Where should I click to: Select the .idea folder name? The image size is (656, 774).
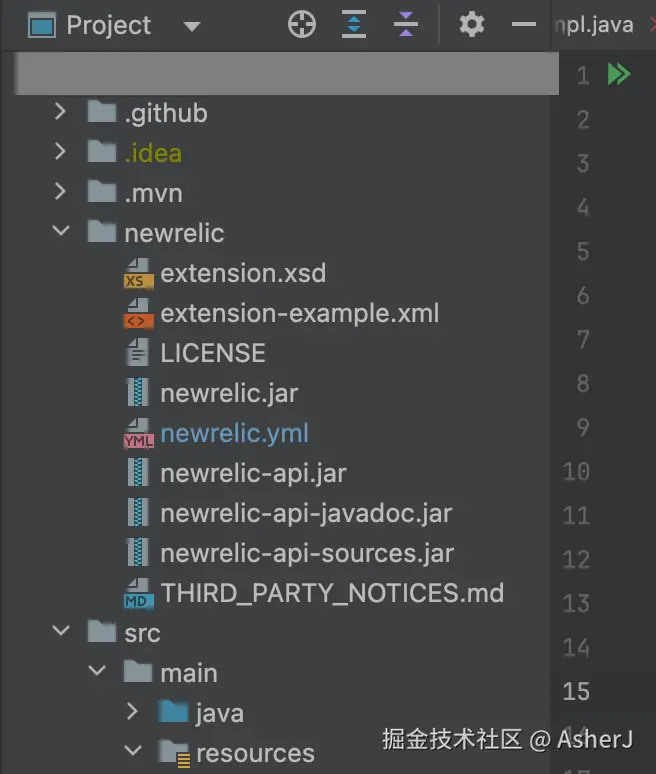coord(153,153)
